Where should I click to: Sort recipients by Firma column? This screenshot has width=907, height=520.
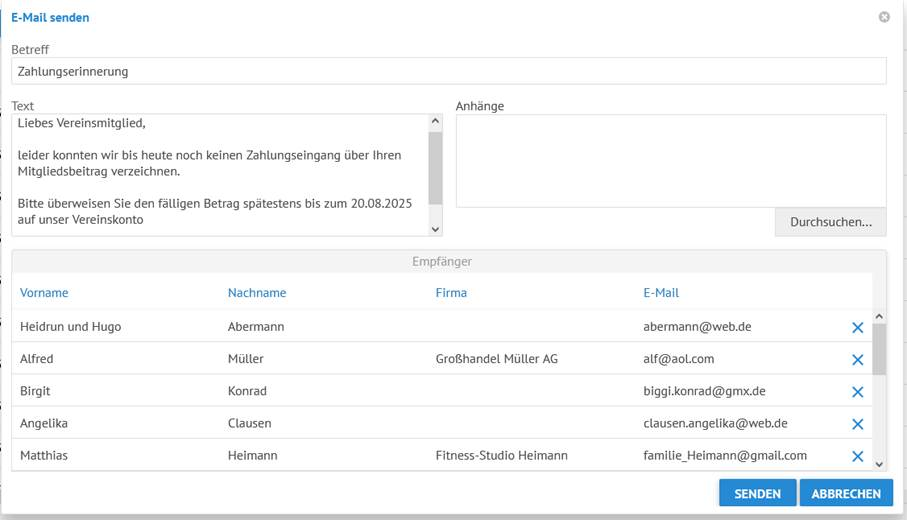coord(451,293)
